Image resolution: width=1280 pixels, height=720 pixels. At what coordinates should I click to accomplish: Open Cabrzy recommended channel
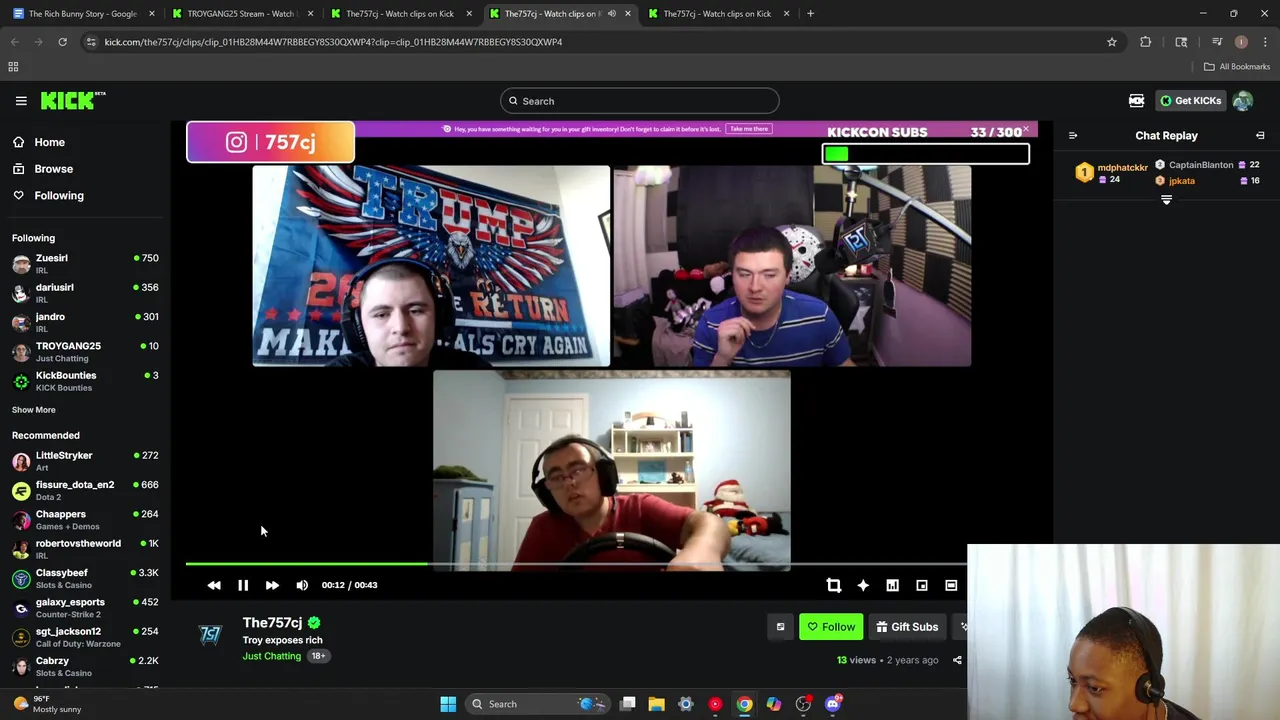85,666
